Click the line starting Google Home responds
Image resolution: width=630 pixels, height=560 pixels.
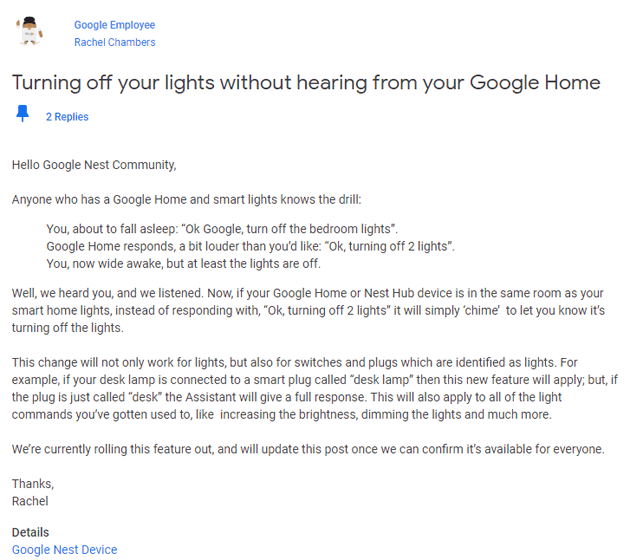click(x=250, y=246)
